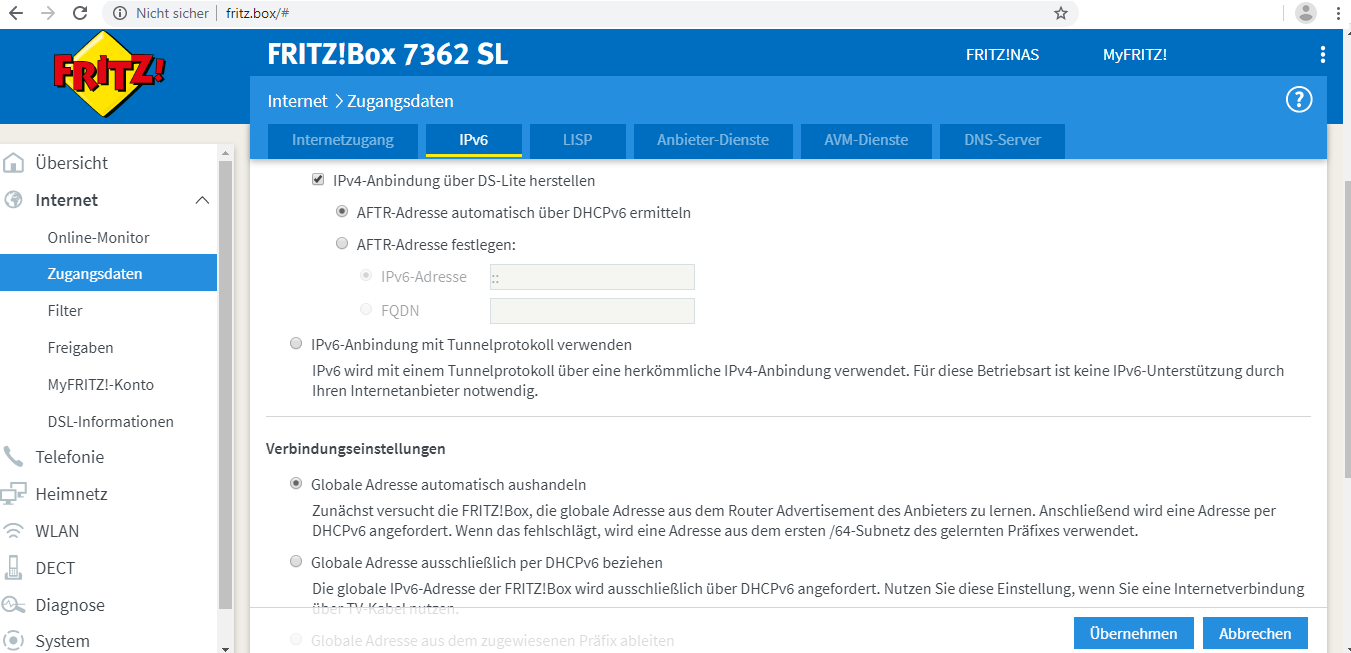Click the Telefonie phone icon

click(14, 457)
